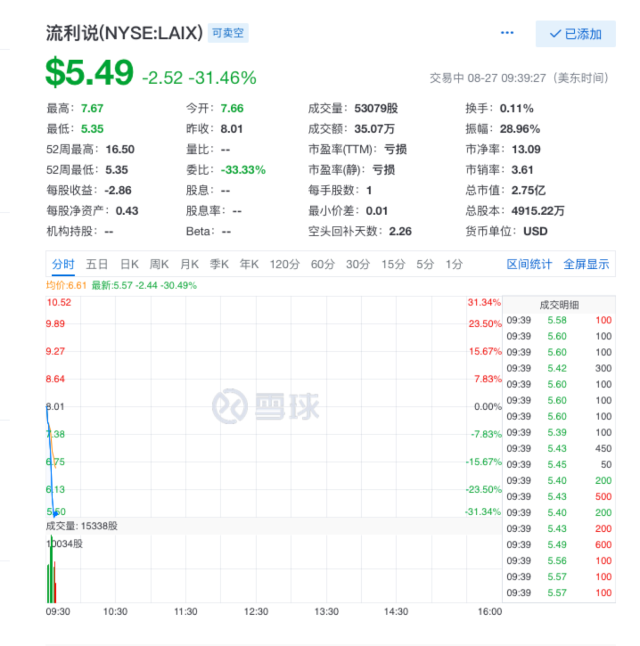Screen dimensions: 640x646
Task: Click the trade row 5.43 with 500 shares
Action: coord(559,497)
